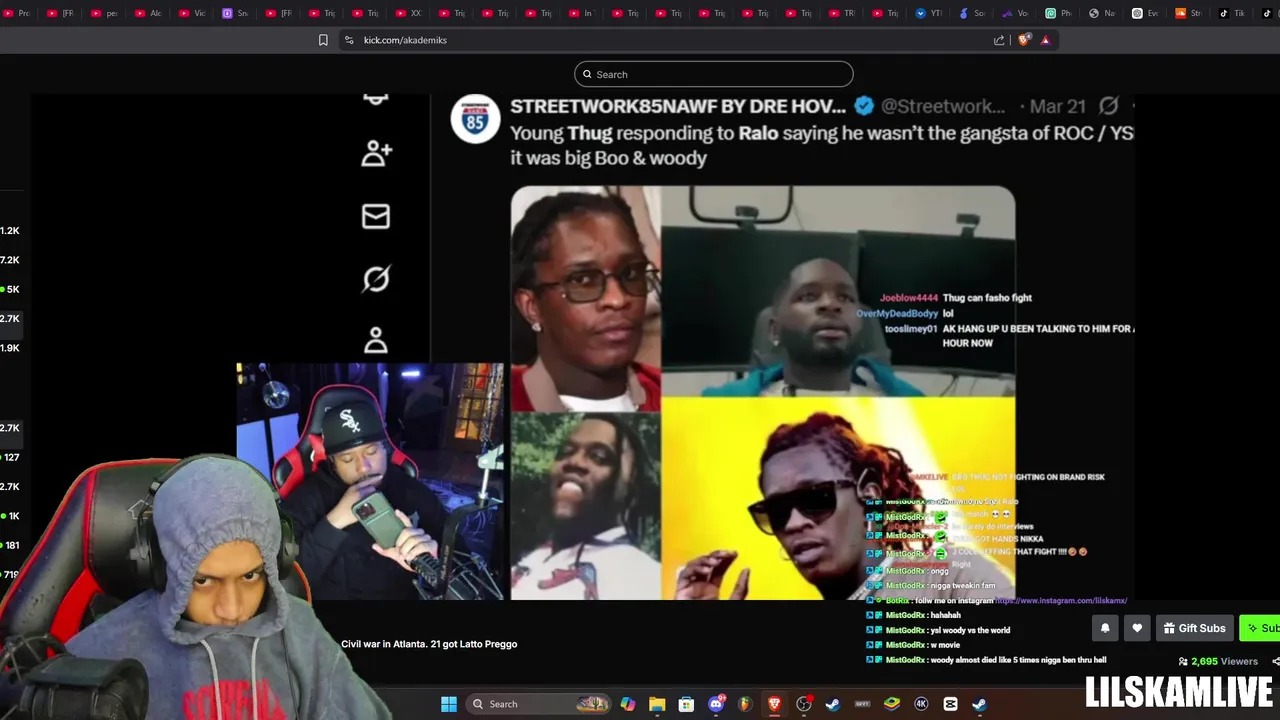
Task: Toggle the heart follow button
Action: click(x=1137, y=628)
